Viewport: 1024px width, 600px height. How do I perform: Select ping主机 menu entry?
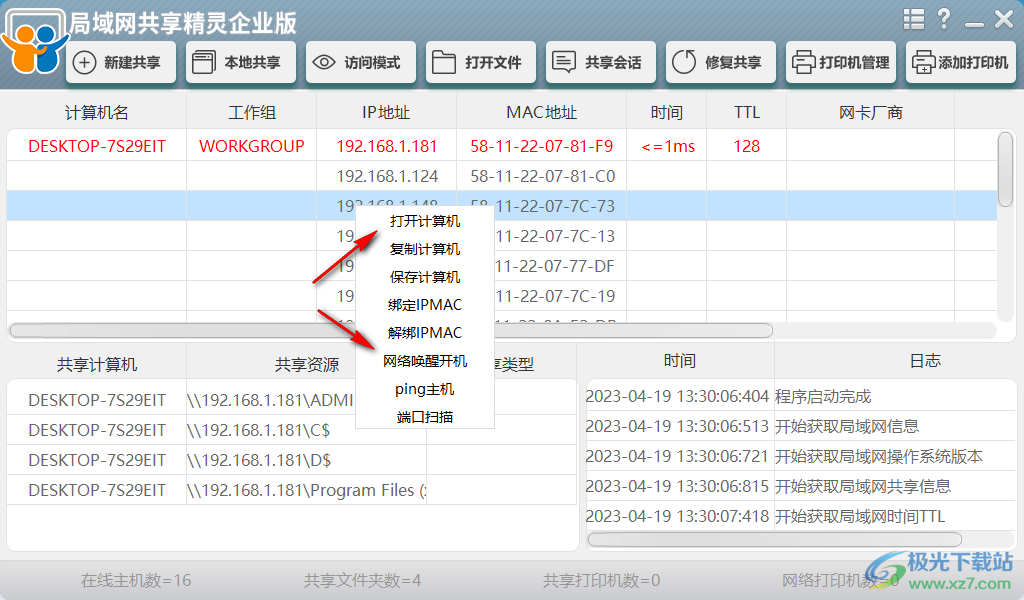424,389
